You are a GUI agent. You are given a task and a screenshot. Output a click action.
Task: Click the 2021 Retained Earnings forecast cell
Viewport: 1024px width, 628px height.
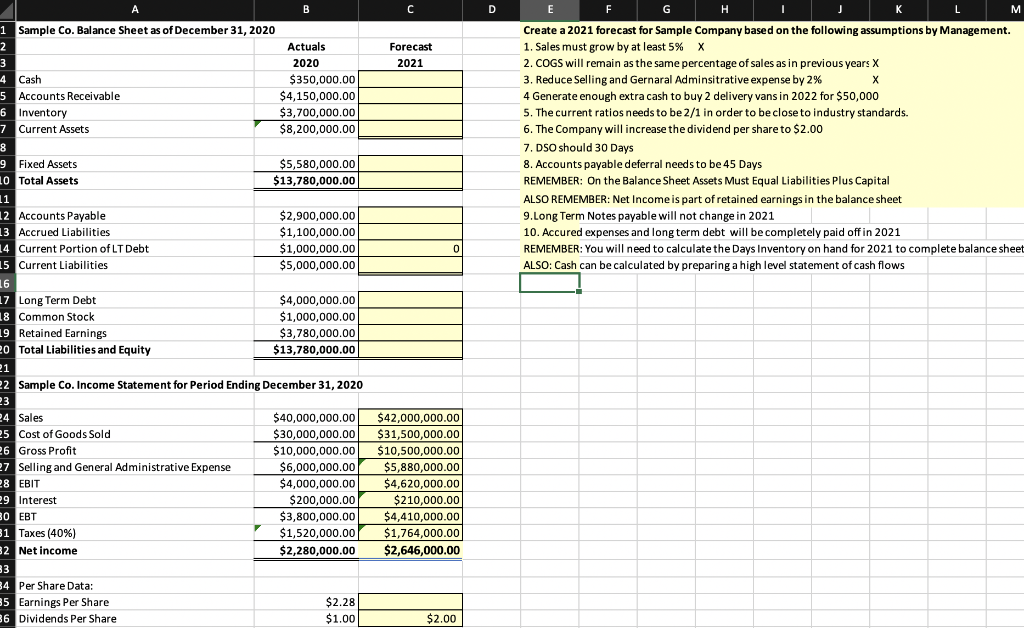[x=410, y=333]
